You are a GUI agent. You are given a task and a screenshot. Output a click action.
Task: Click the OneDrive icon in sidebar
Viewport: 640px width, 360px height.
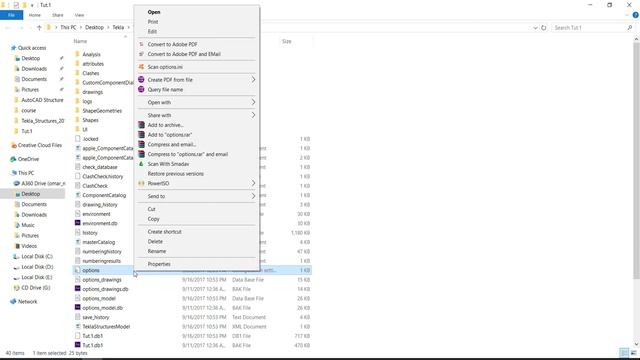click(x=13, y=159)
